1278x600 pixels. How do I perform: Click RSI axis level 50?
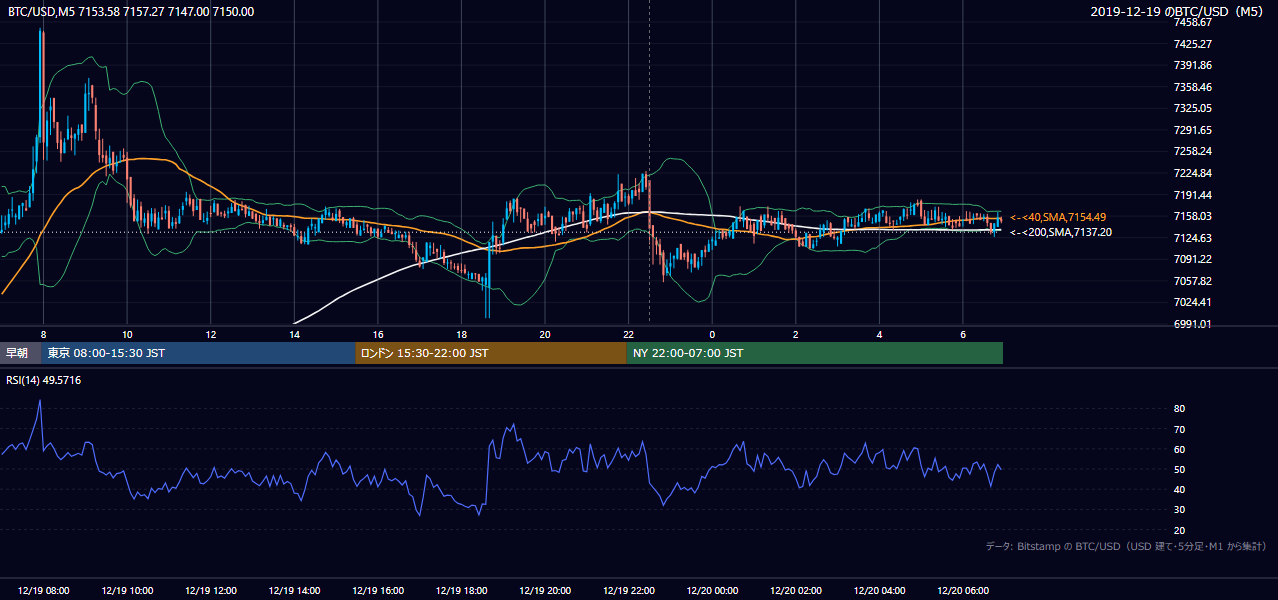point(1180,469)
